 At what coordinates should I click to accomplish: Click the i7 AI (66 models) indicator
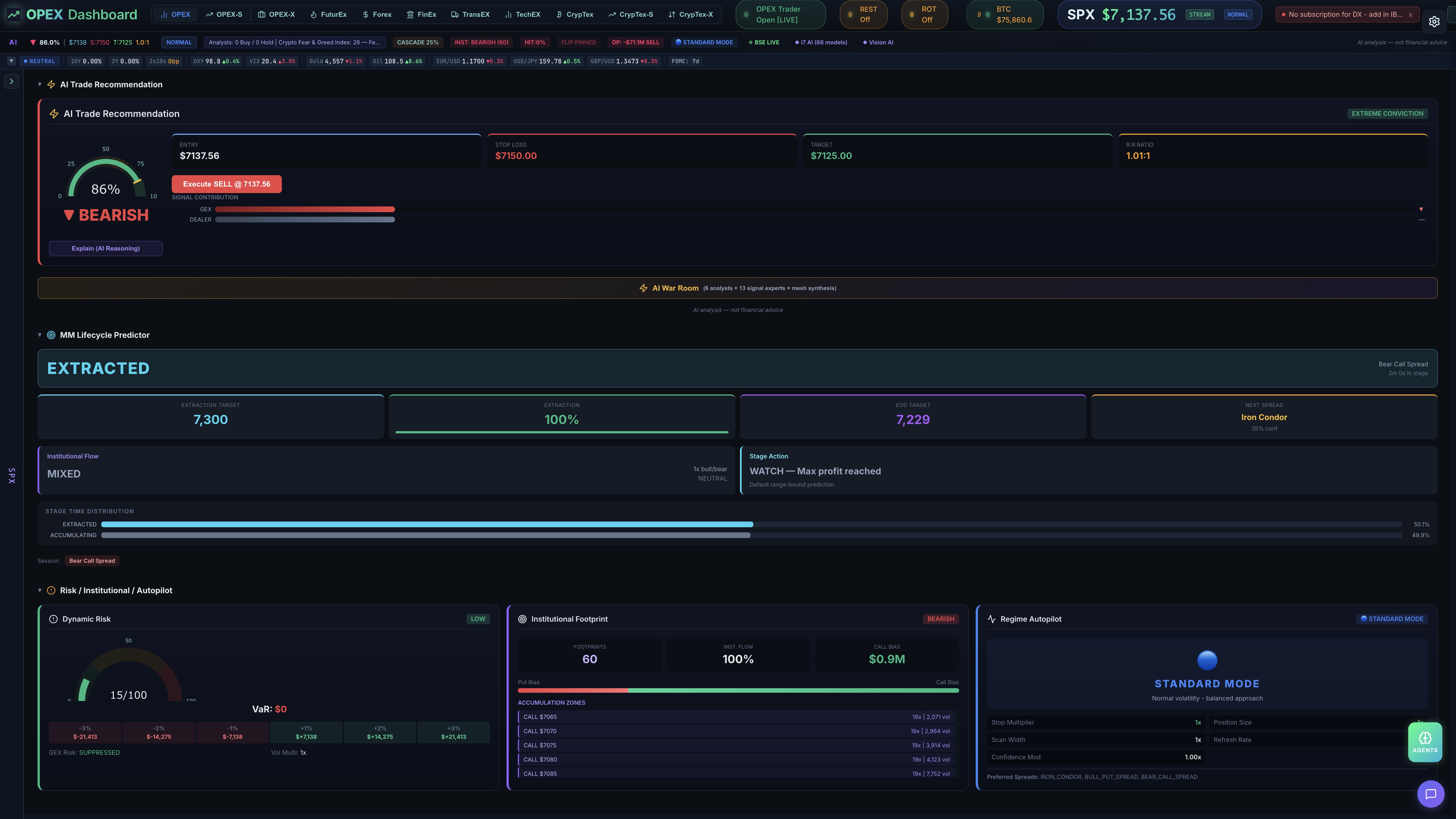coord(821,42)
